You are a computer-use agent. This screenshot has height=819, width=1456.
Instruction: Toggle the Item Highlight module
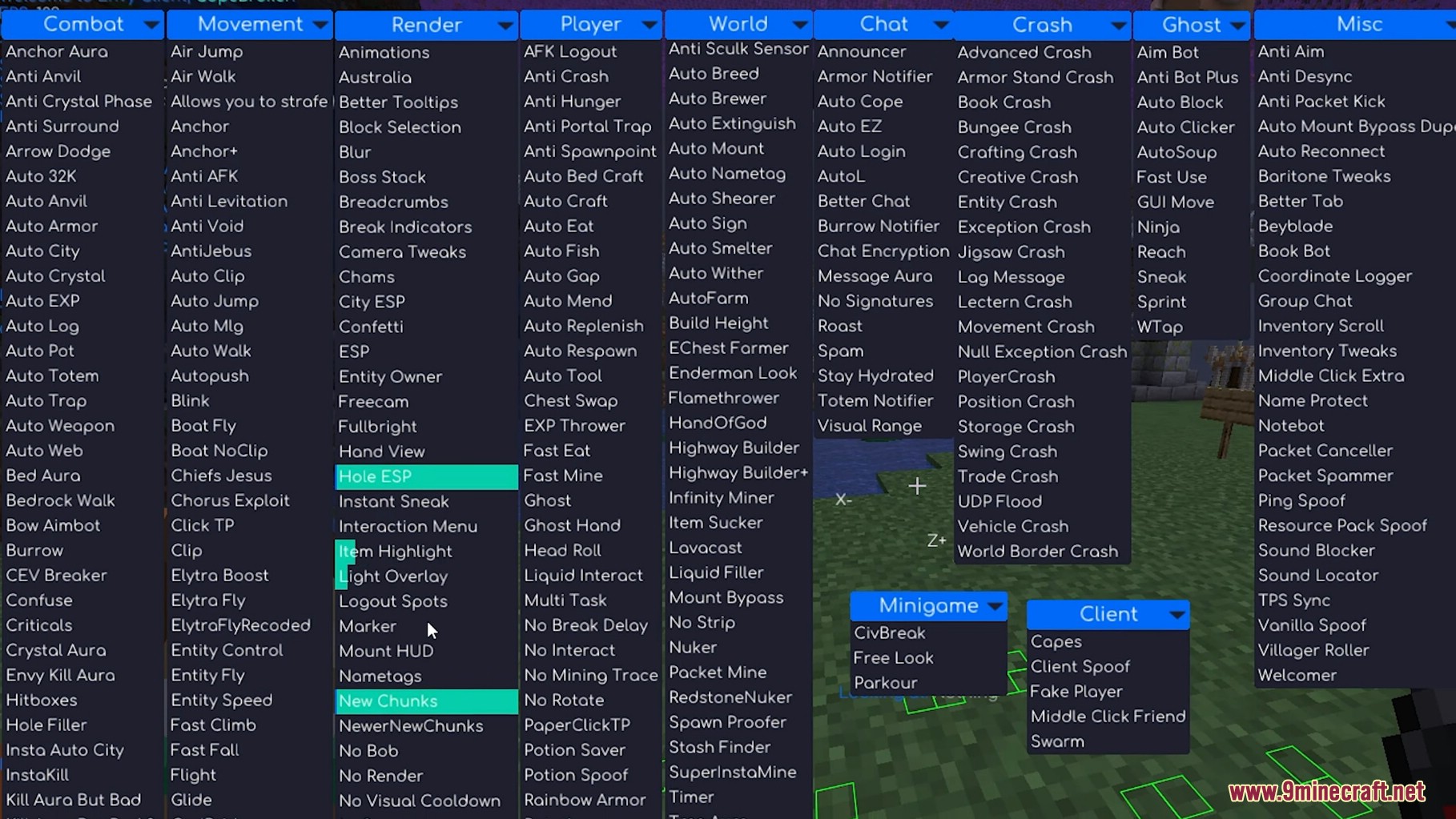pyautogui.click(x=426, y=552)
